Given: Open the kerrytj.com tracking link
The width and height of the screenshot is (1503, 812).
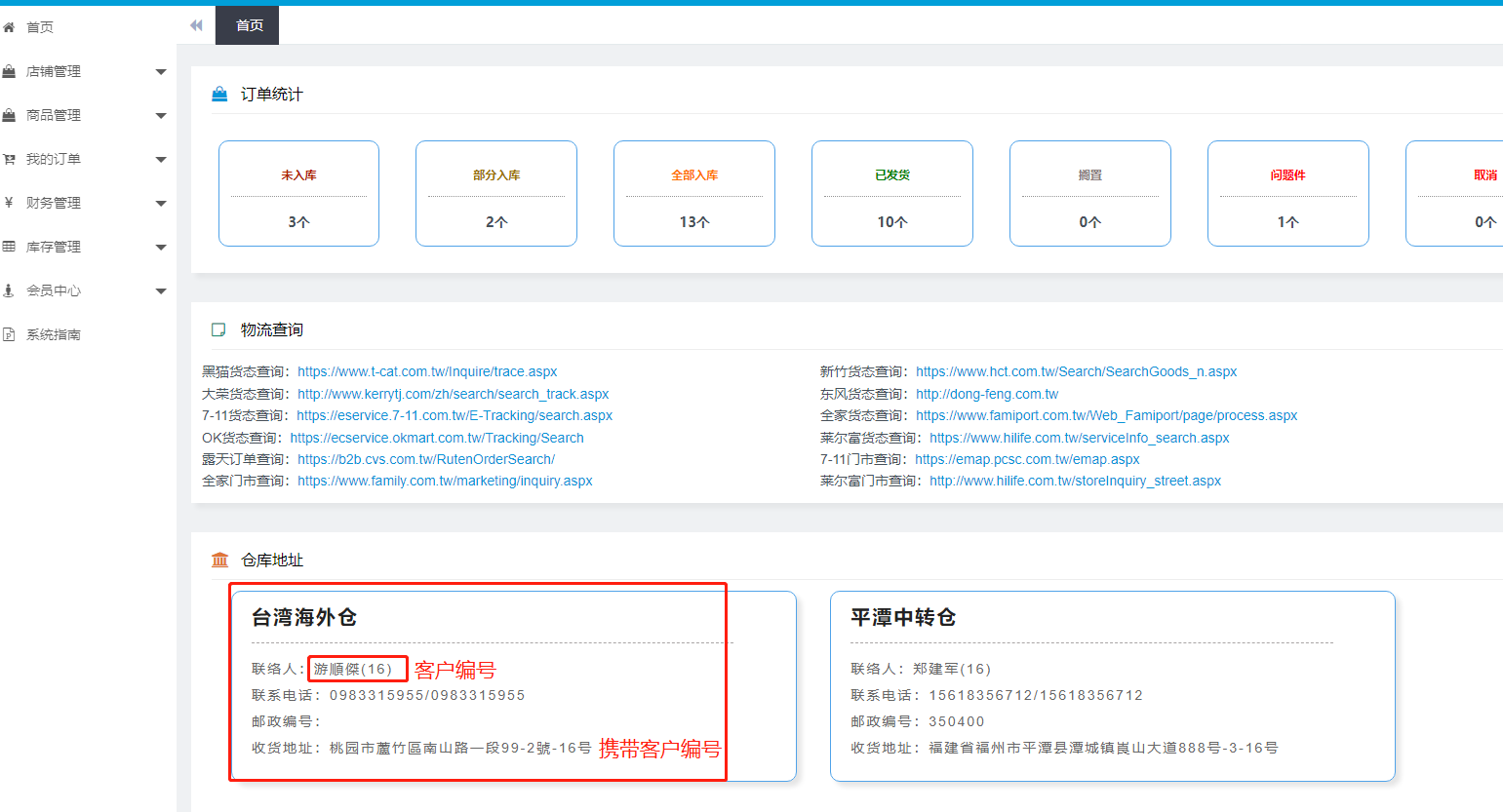Looking at the screenshot, I should [454, 394].
